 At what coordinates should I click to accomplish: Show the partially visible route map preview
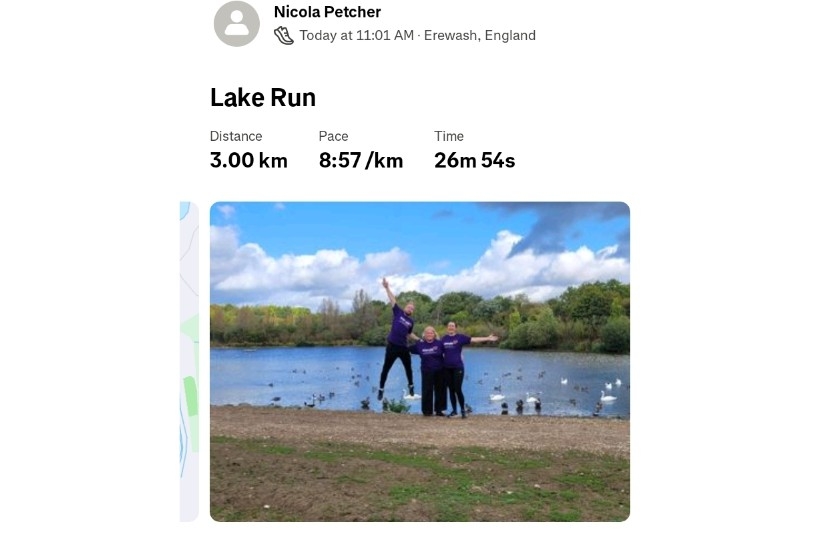click(189, 361)
